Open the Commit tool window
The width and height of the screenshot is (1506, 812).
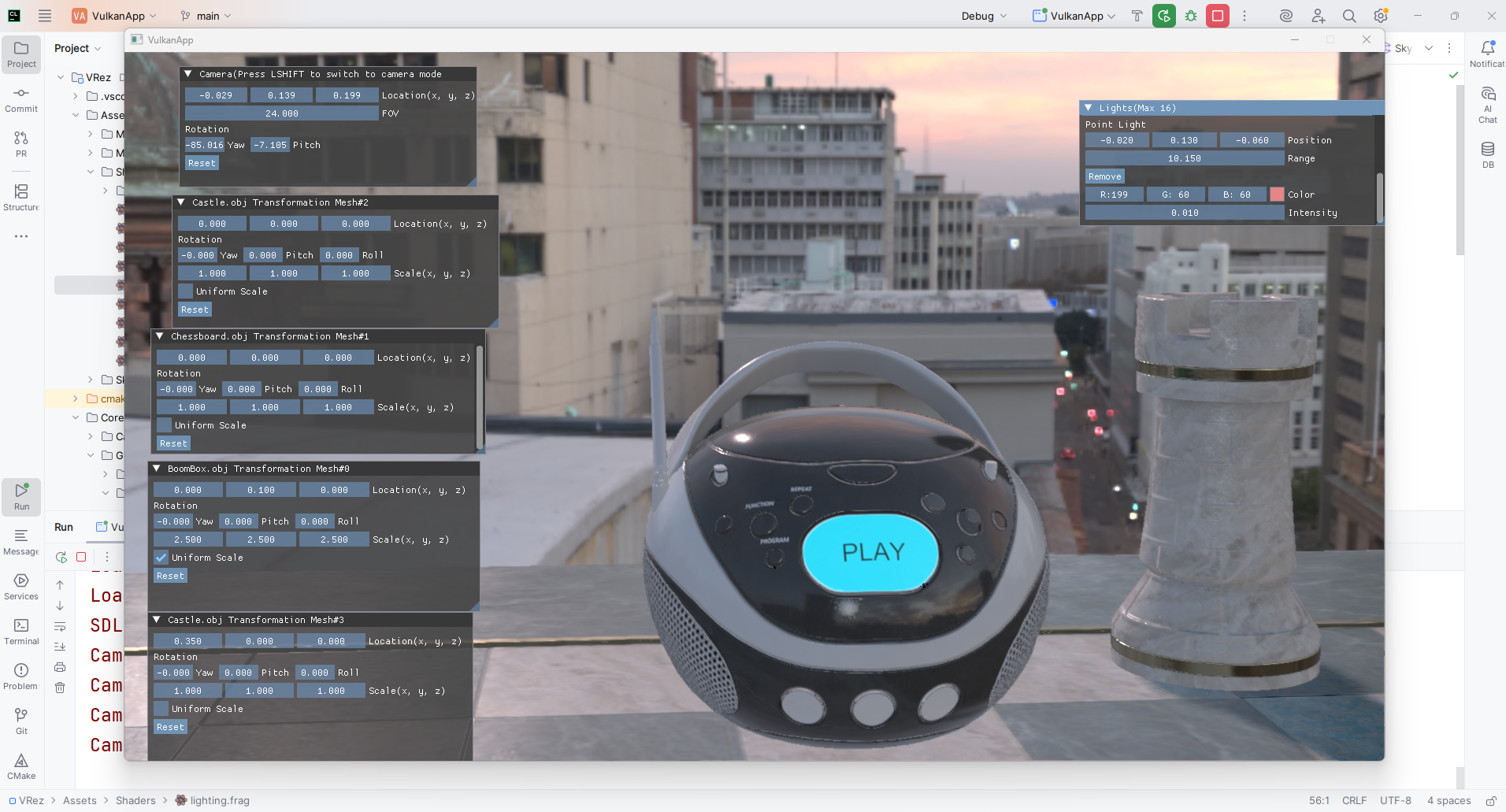pyautogui.click(x=21, y=99)
